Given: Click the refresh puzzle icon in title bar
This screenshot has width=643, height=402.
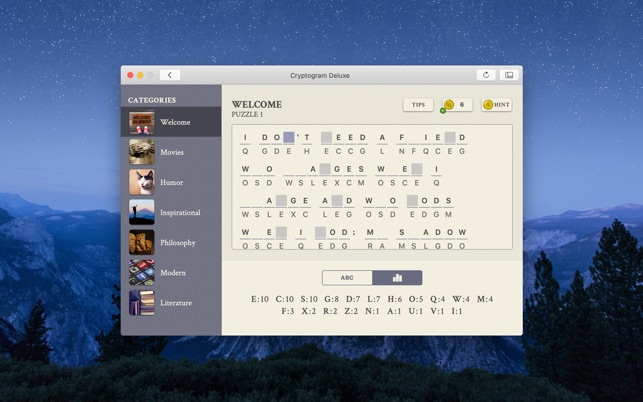Looking at the screenshot, I should tap(486, 75).
